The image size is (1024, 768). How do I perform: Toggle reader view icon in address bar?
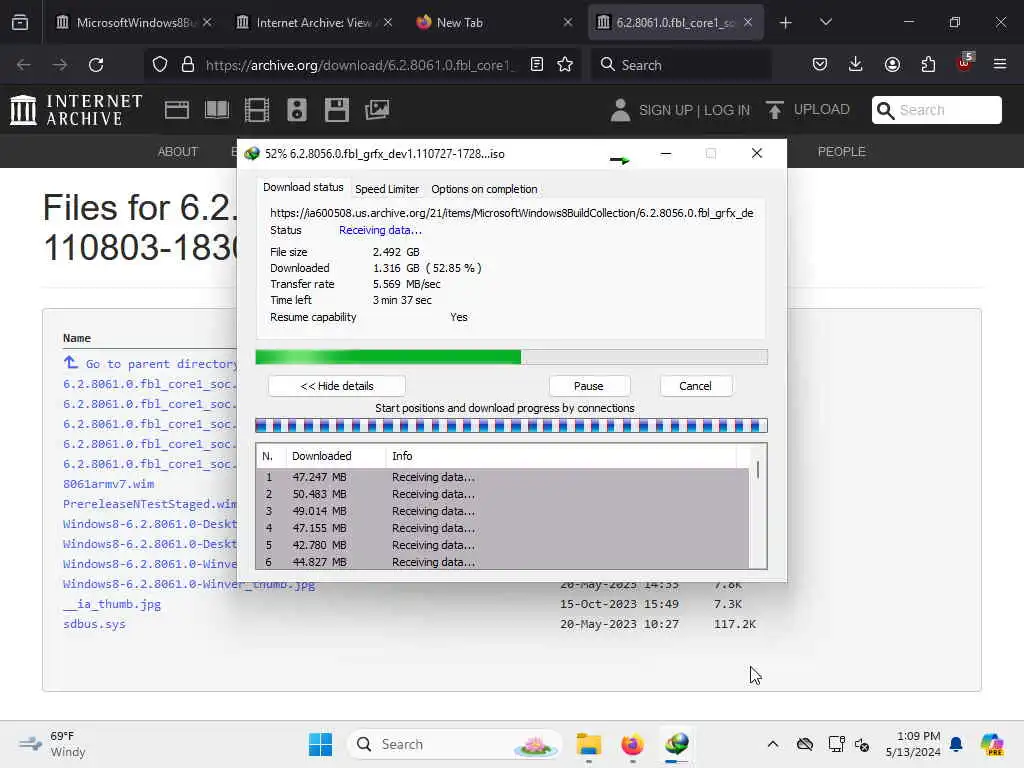click(537, 65)
